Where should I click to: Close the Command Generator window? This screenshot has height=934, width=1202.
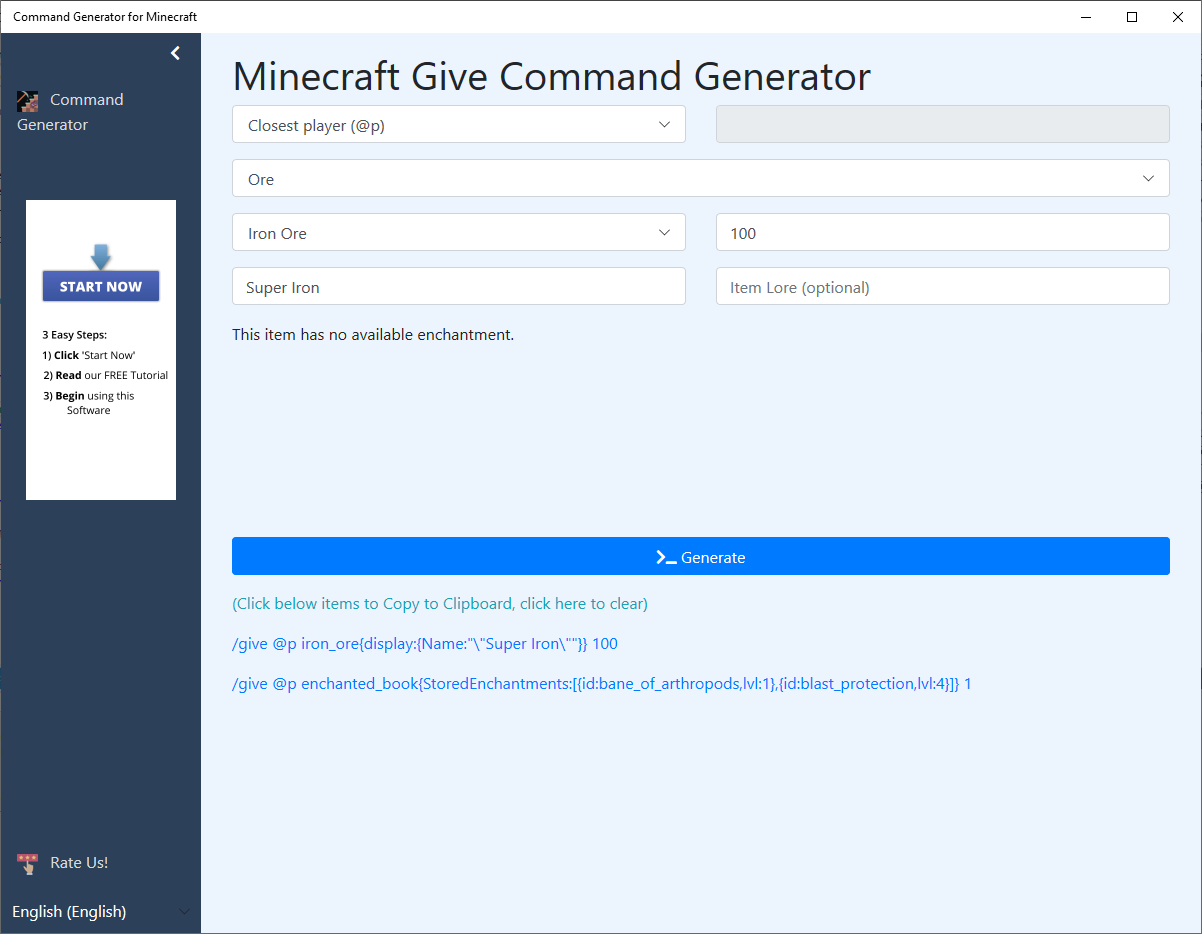[x=1178, y=17]
